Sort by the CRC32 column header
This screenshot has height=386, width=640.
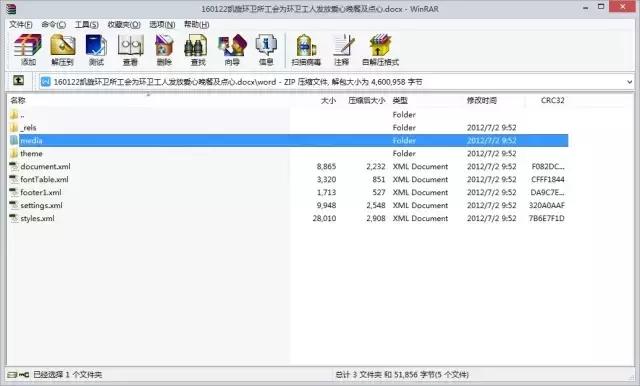point(553,100)
